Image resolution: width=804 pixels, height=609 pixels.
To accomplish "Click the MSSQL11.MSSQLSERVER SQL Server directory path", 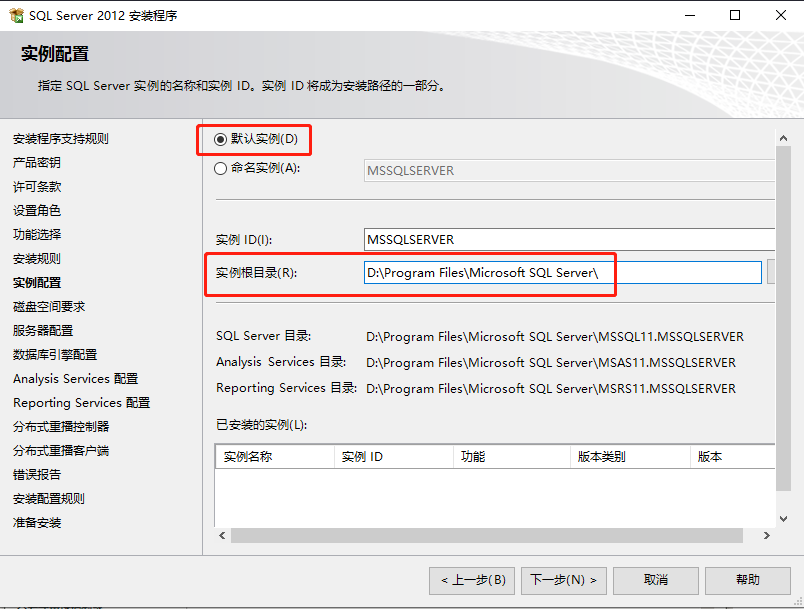I will [555, 337].
